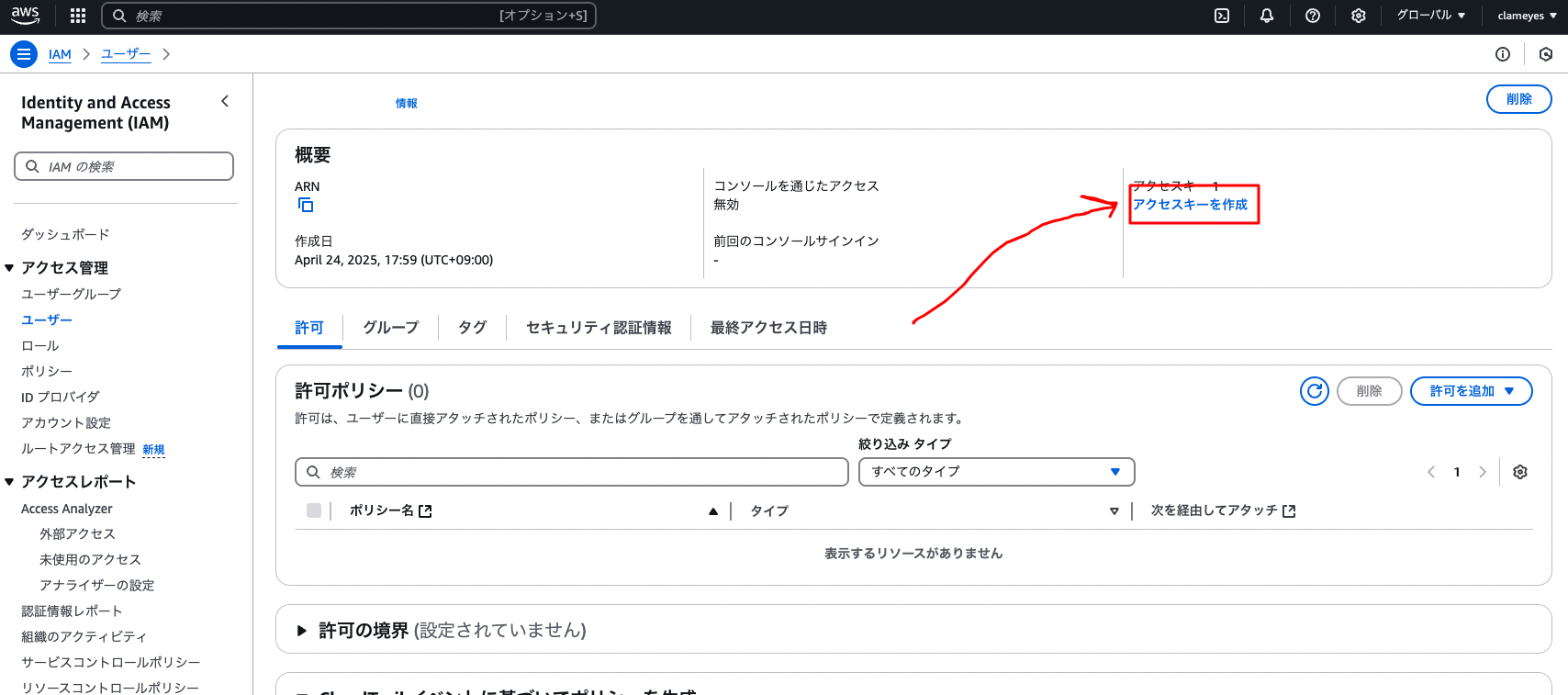Open ユーザー in sidebar
This screenshot has width=1568, height=695.
coord(47,319)
